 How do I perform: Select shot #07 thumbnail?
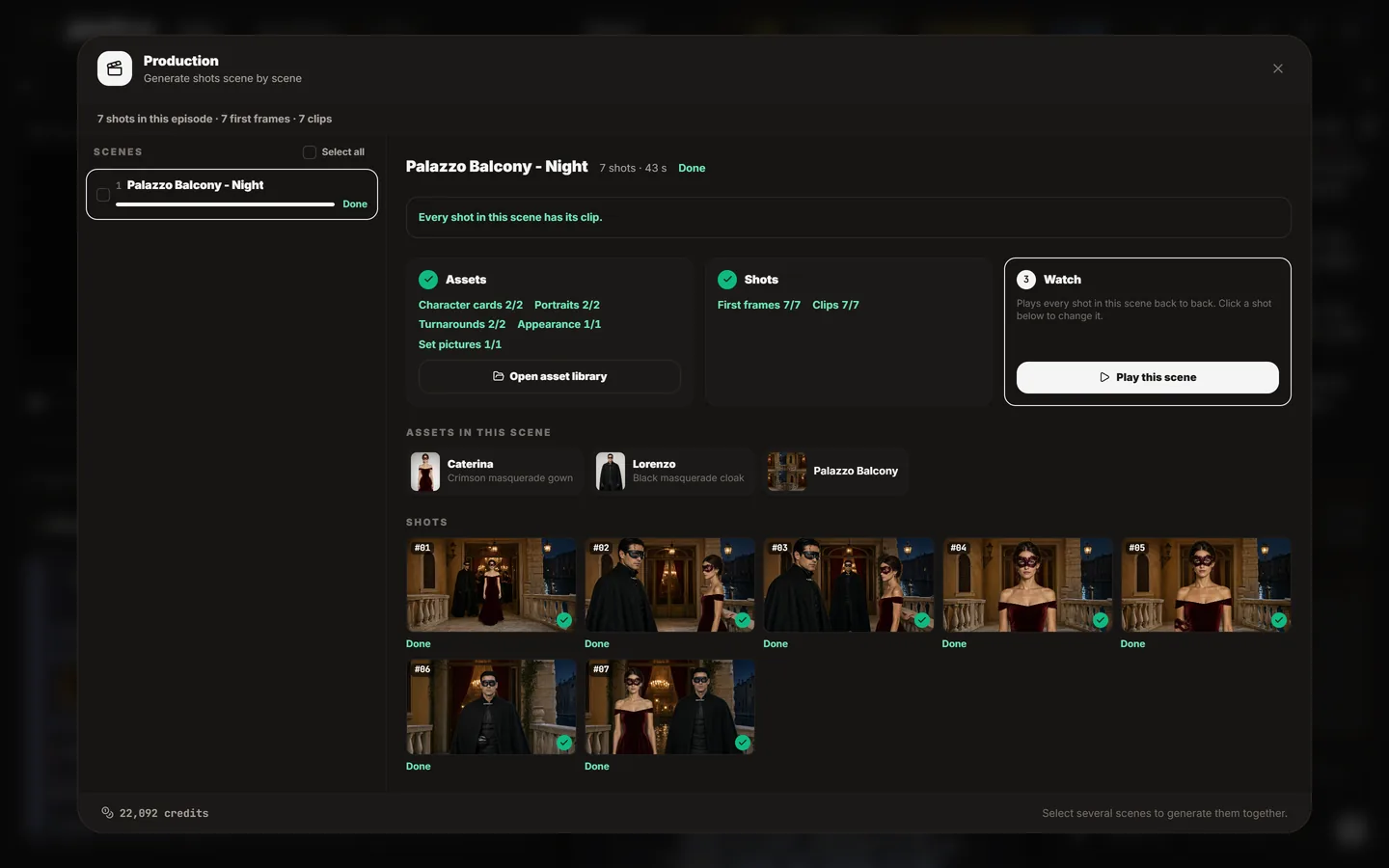(669, 707)
